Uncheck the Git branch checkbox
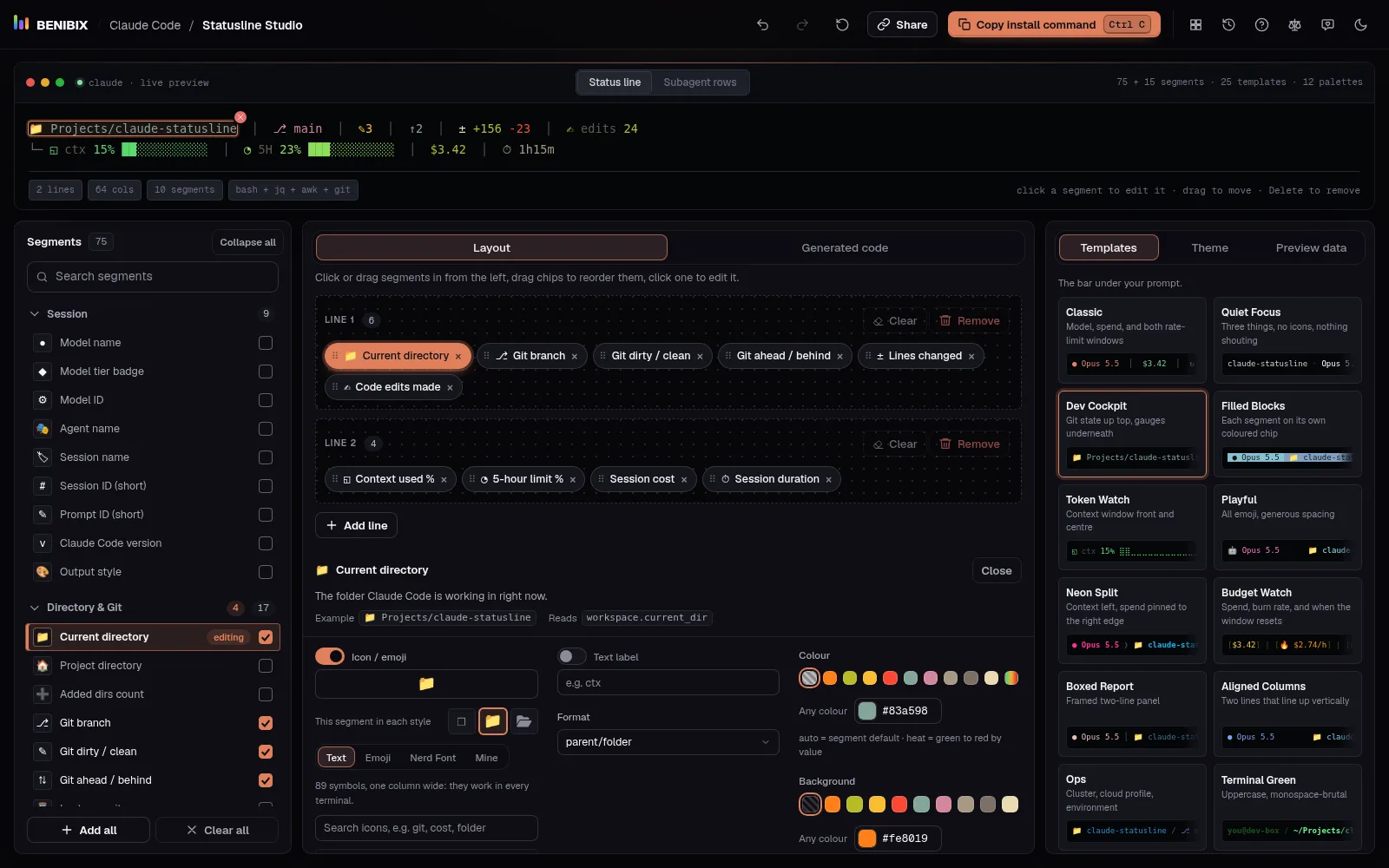Screen dimensions: 1389x868 (266, 723)
